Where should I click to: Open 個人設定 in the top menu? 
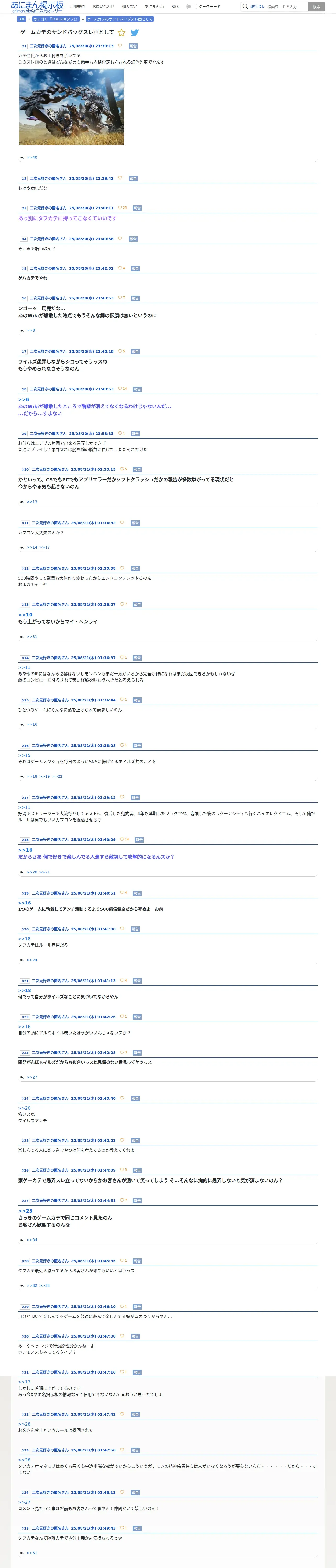tap(129, 7)
